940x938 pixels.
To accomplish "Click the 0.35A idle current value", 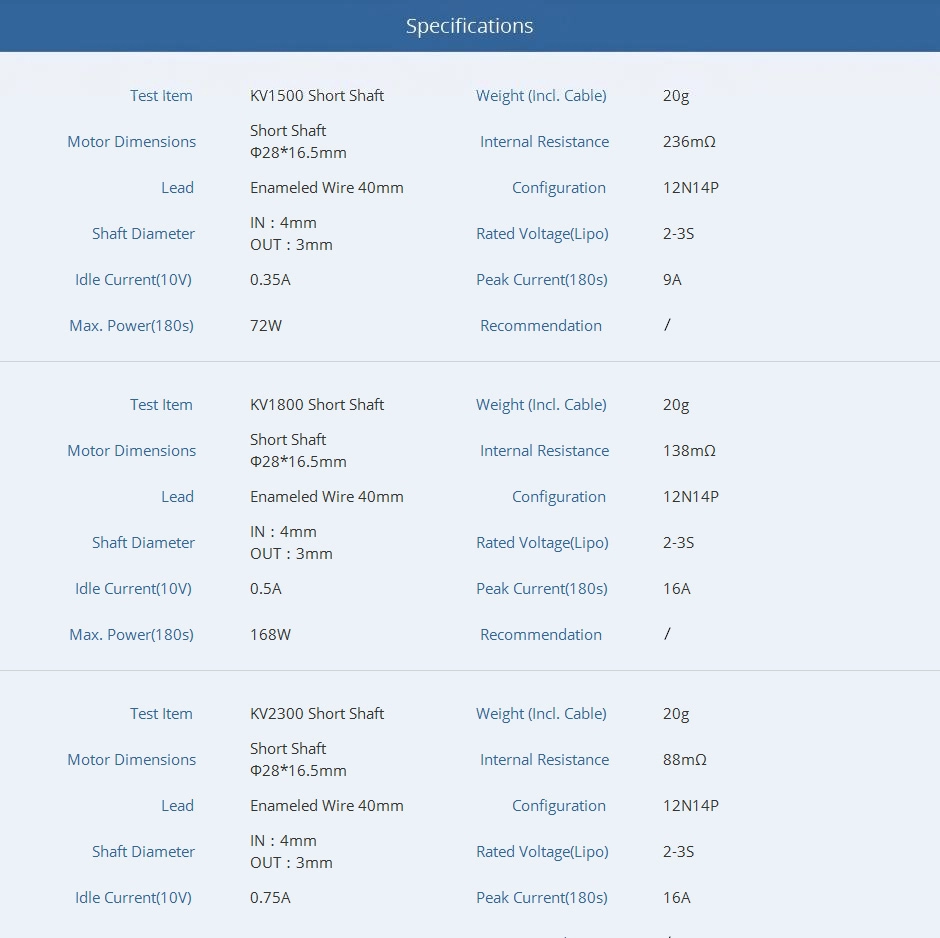I will pos(270,280).
